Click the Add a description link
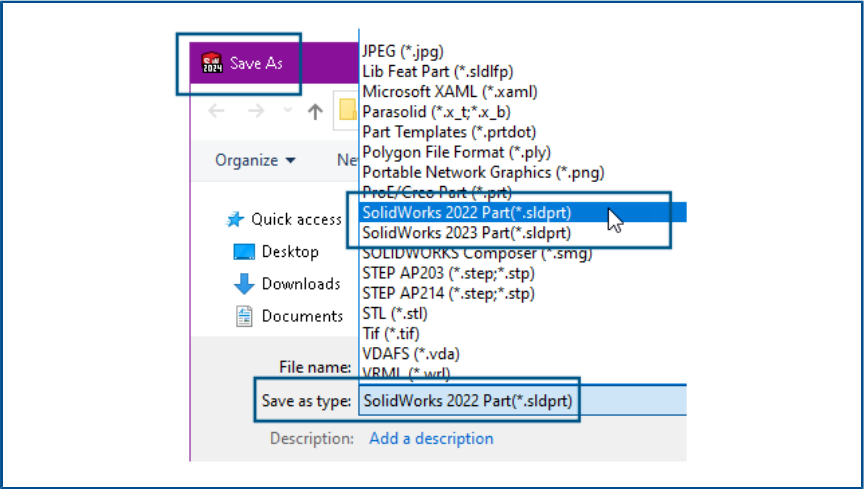Image resolution: width=864 pixels, height=489 pixels. [x=431, y=438]
